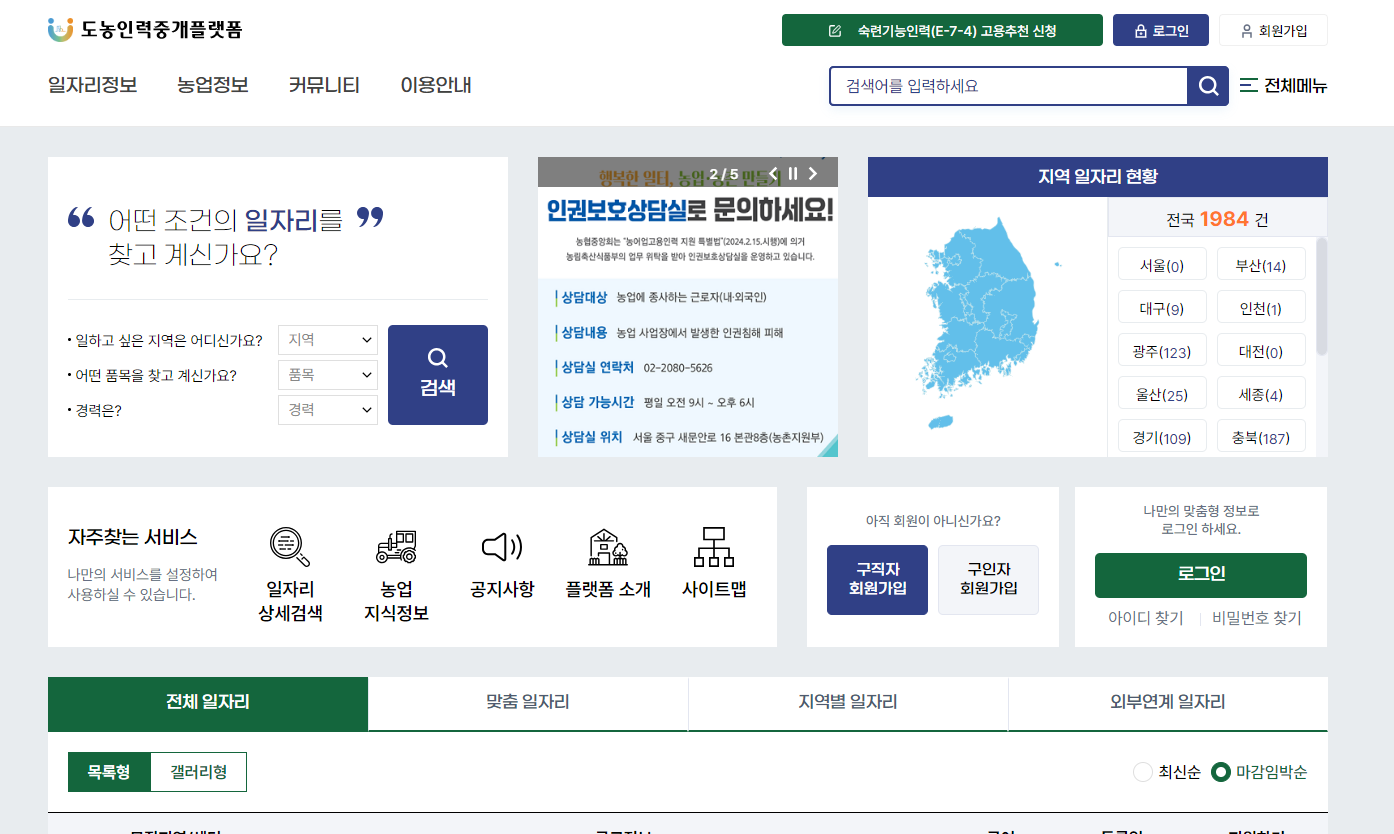
Task: Click the 구직자 회원가입 button
Action: tap(877, 580)
